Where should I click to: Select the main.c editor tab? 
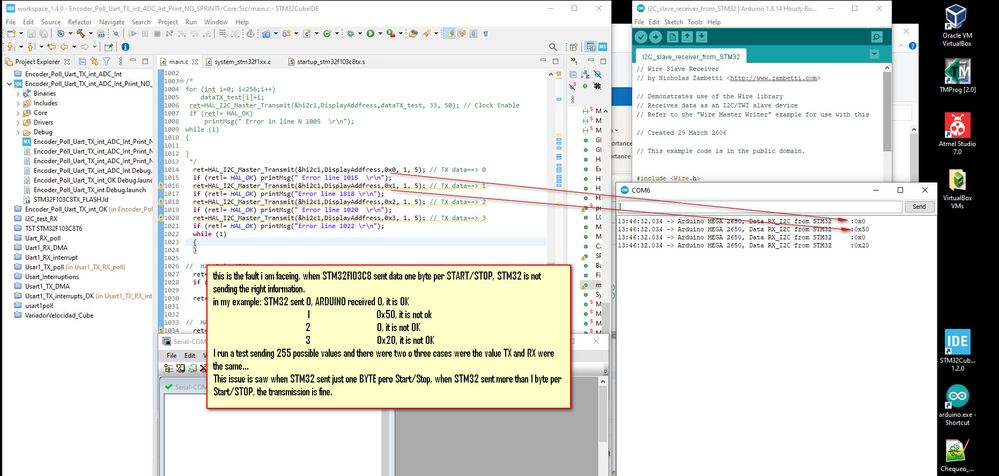pyautogui.click(x=178, y=62)
